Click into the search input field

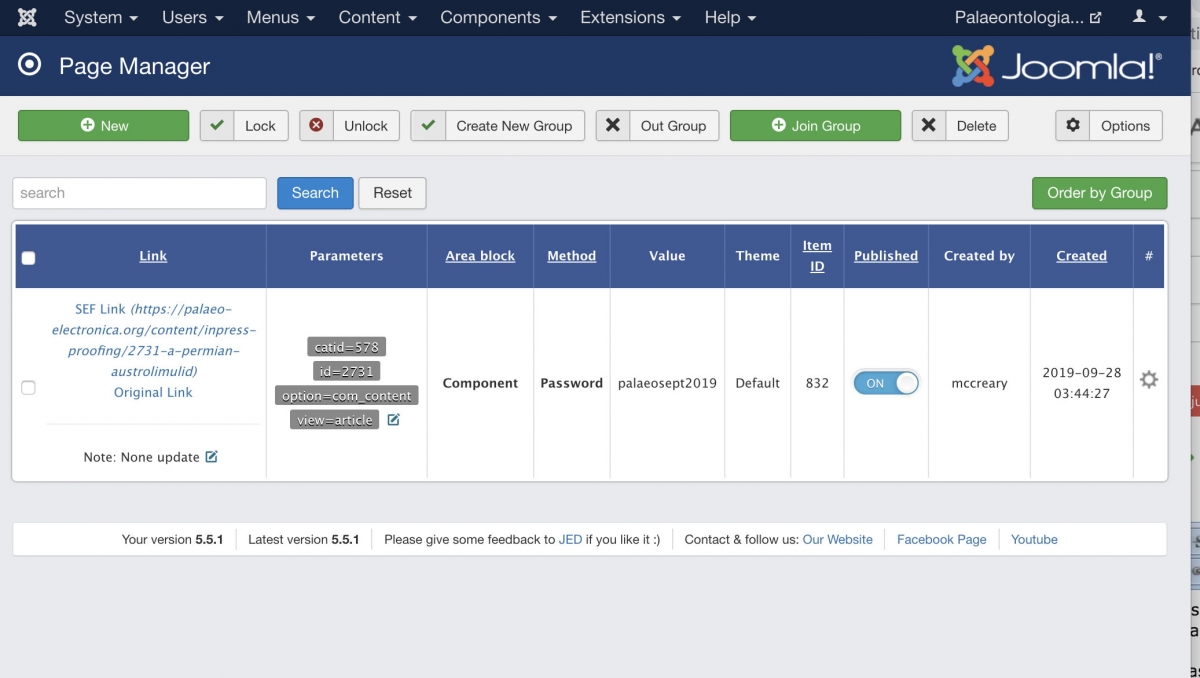pos(139,193)
